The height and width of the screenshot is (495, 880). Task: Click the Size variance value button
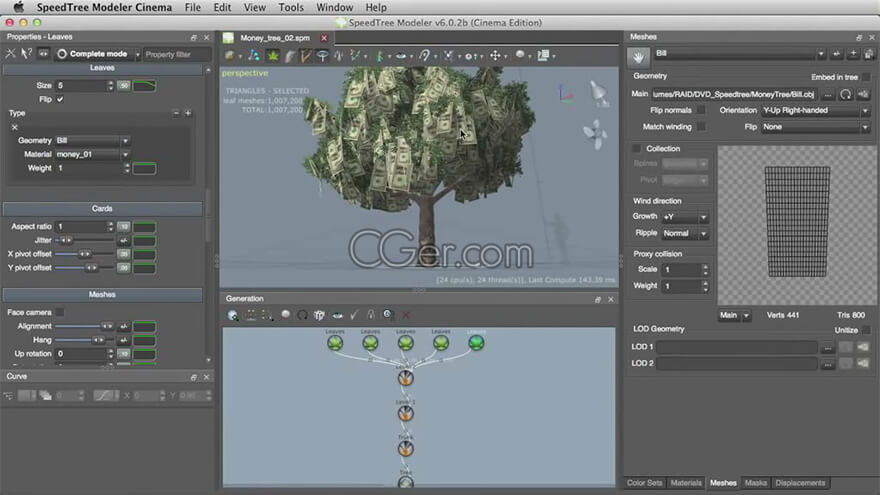(123, 85)
